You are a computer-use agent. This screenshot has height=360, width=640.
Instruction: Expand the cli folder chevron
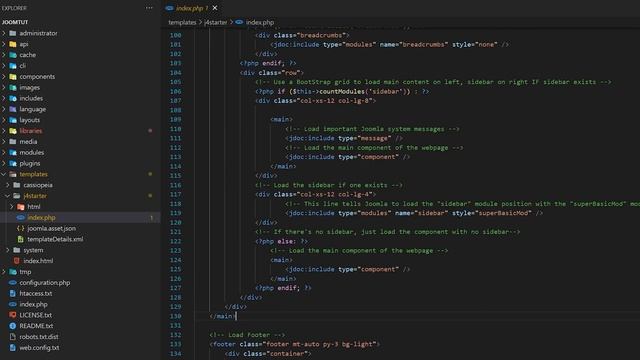4,66
